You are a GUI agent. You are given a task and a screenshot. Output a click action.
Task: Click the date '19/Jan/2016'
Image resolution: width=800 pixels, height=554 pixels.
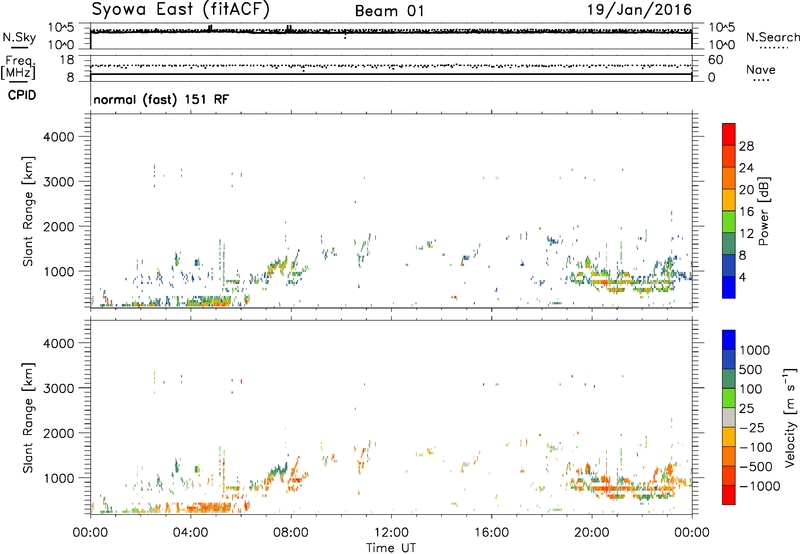point(639,10)
